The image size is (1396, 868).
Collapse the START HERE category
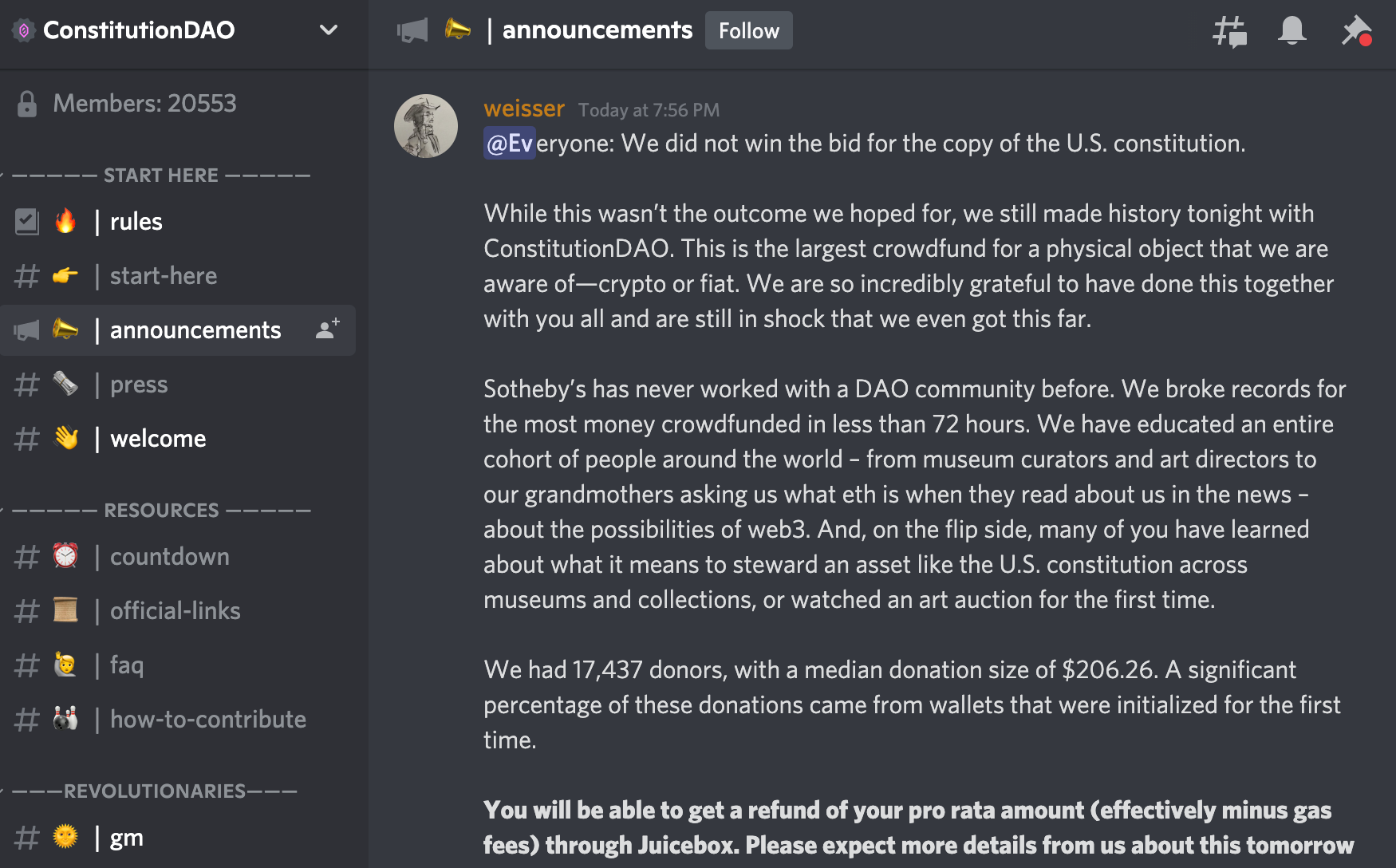tap(161, 176)
